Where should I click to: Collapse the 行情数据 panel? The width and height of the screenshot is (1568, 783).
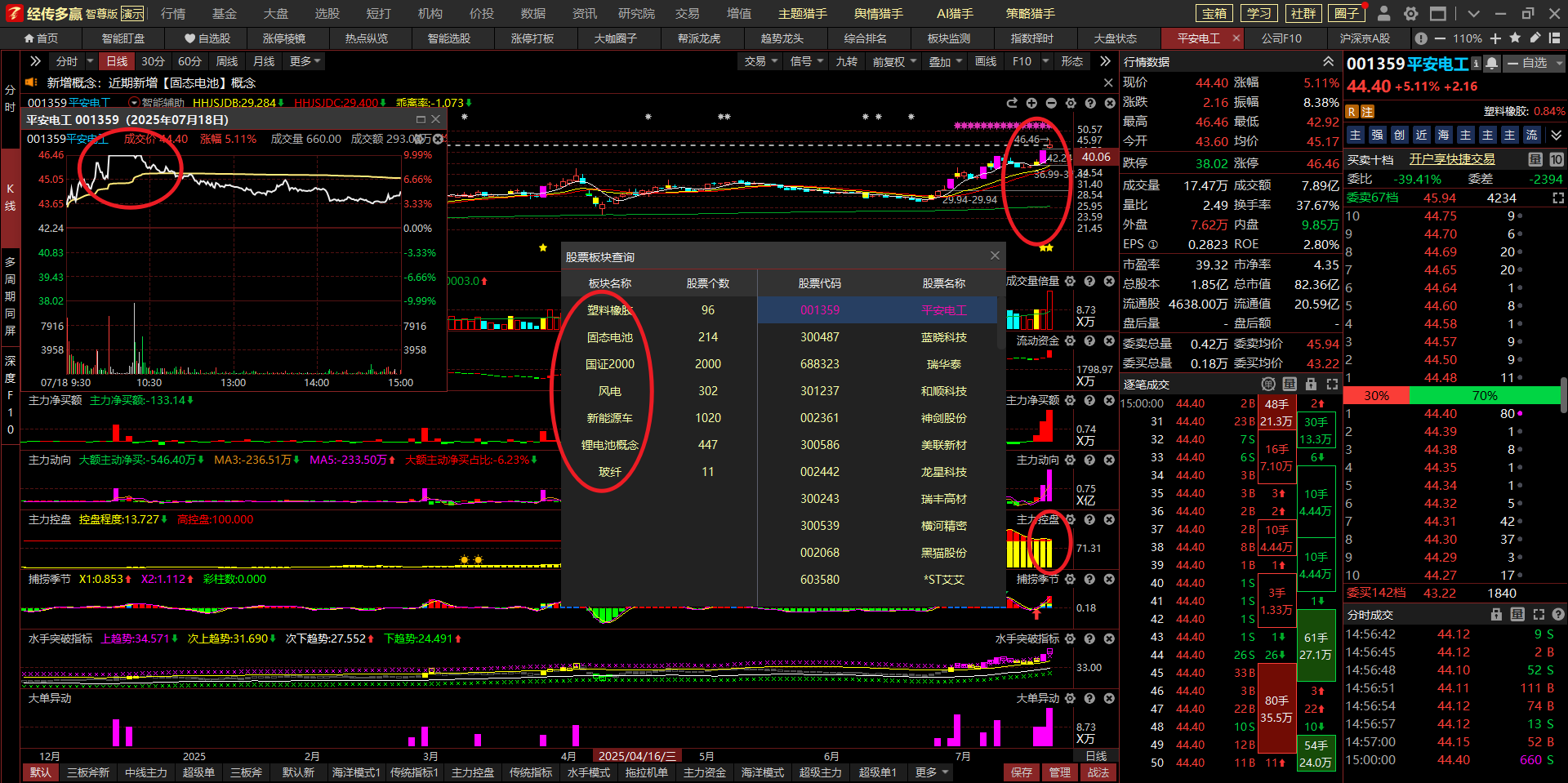pyautogui.click(x=1329, y=61)
